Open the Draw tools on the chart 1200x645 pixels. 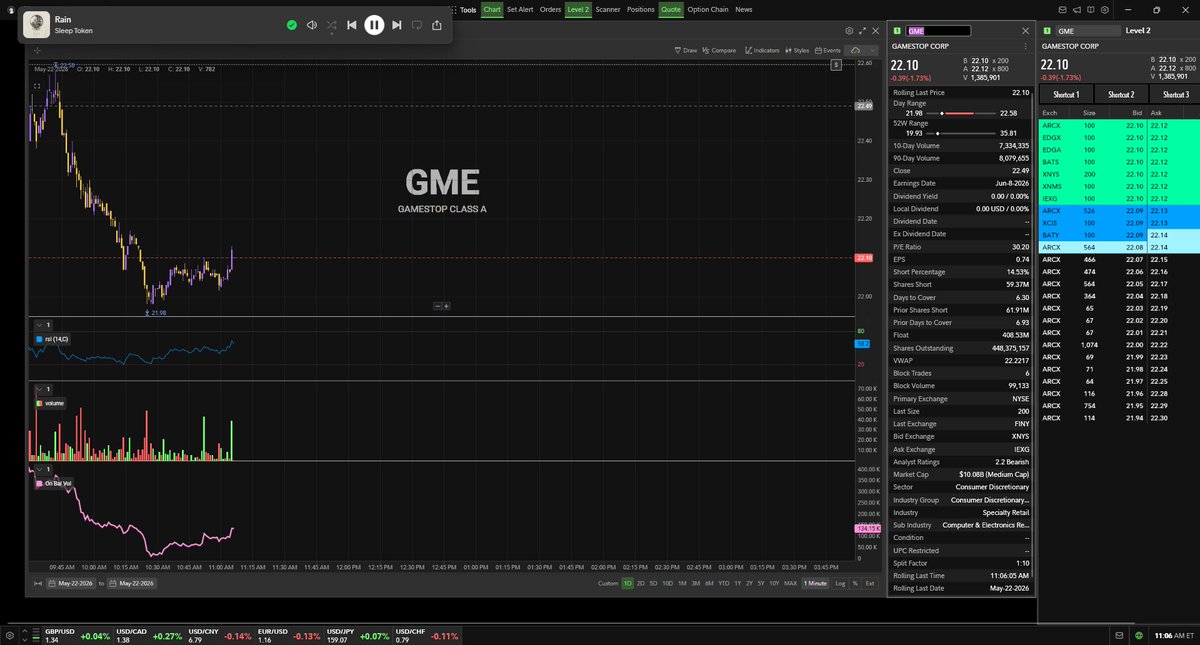pyautogui.click(x=686, y=50)
